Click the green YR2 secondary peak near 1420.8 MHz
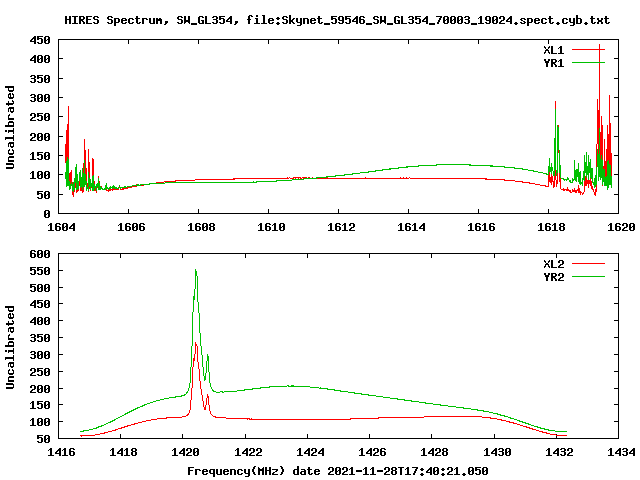The image size is (640, 480). (x=208, y=357)
